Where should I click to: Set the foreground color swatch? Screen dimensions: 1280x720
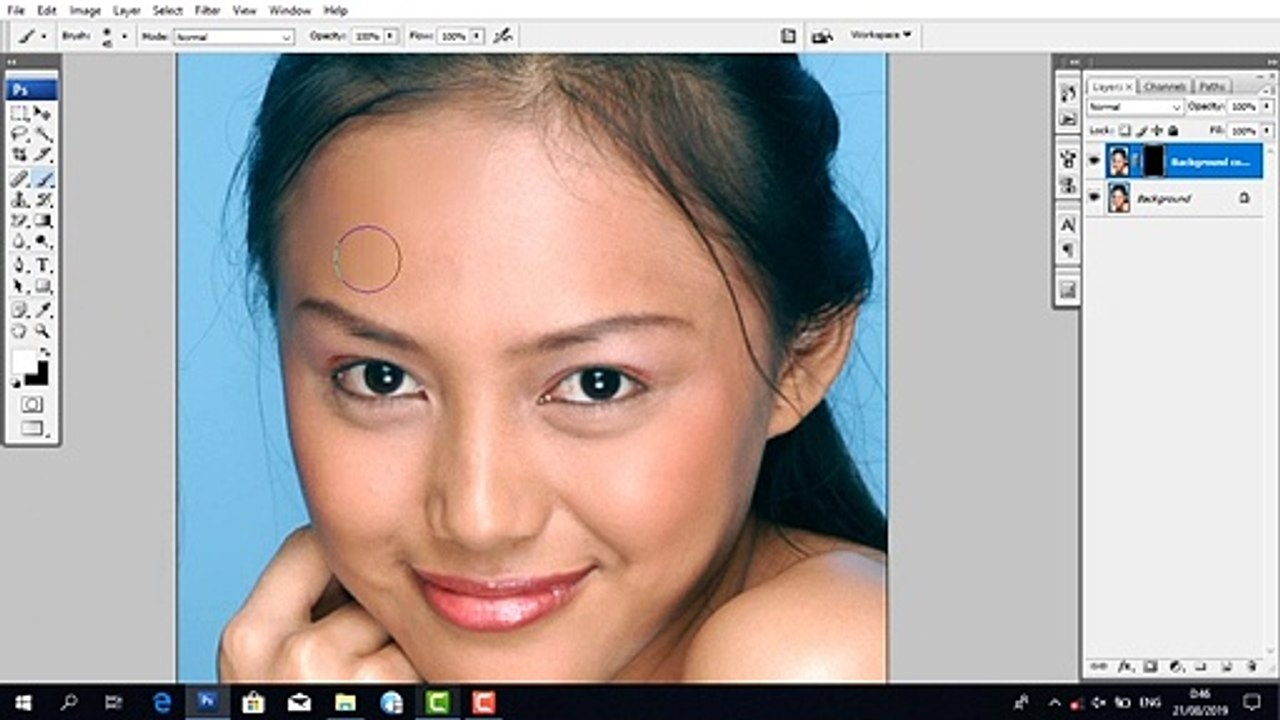(x=24, y=361)
